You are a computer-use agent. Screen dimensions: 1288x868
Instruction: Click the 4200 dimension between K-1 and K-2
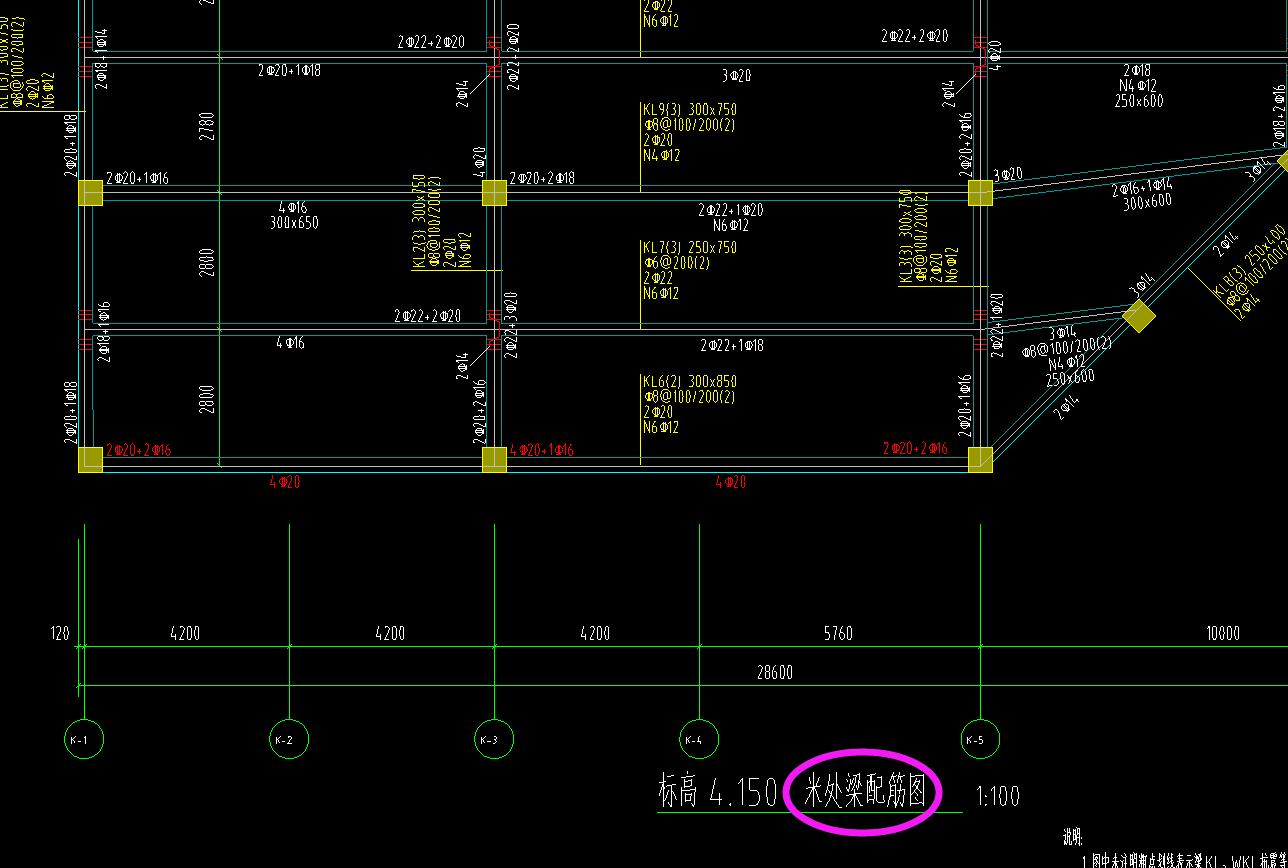(185, 633)
